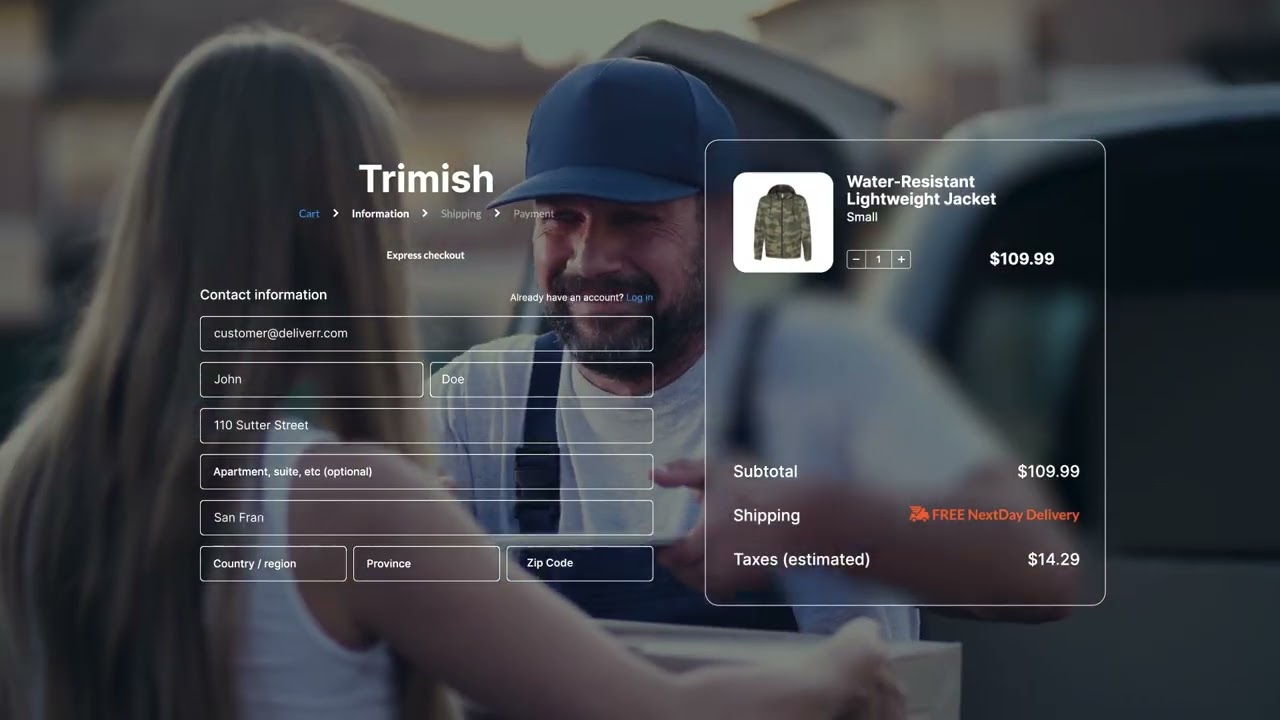
Task: Follow the Log in link
Action: [639, 297]
